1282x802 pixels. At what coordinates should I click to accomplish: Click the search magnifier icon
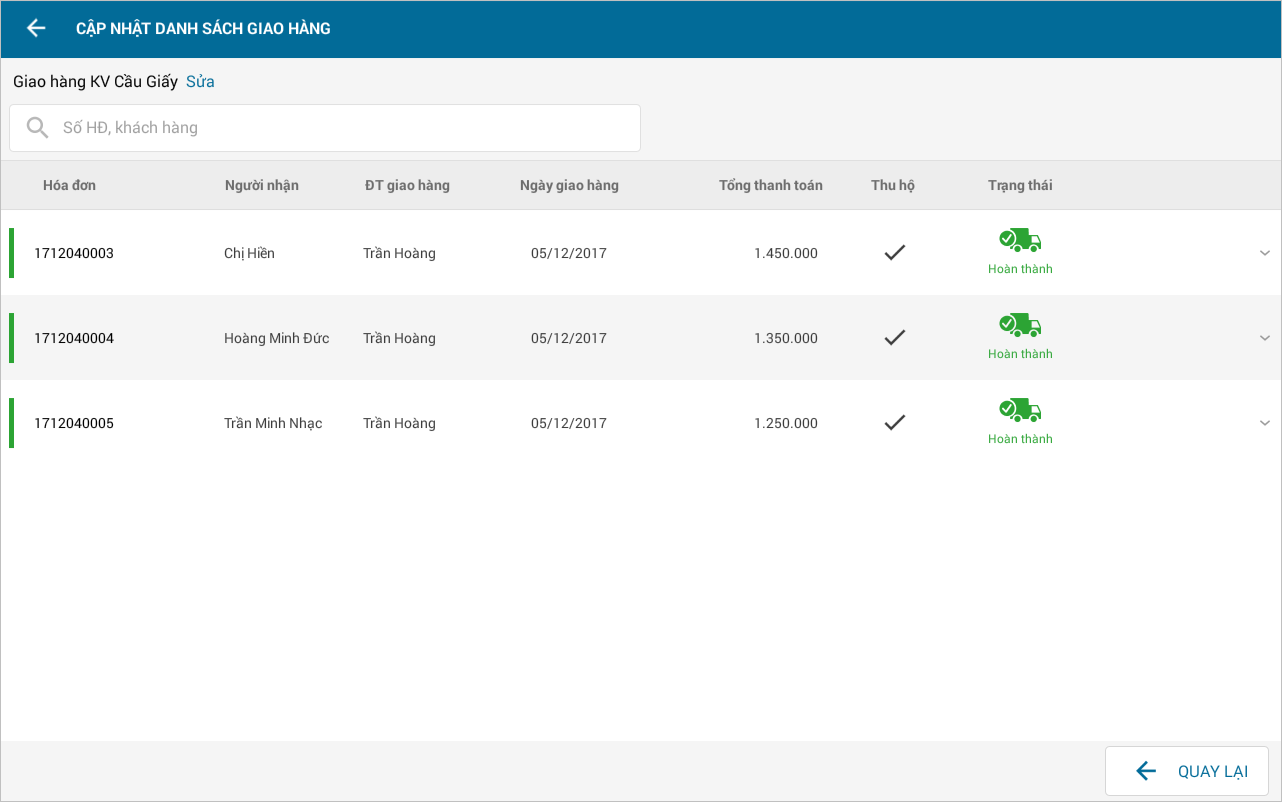click(x=37, y=127)
